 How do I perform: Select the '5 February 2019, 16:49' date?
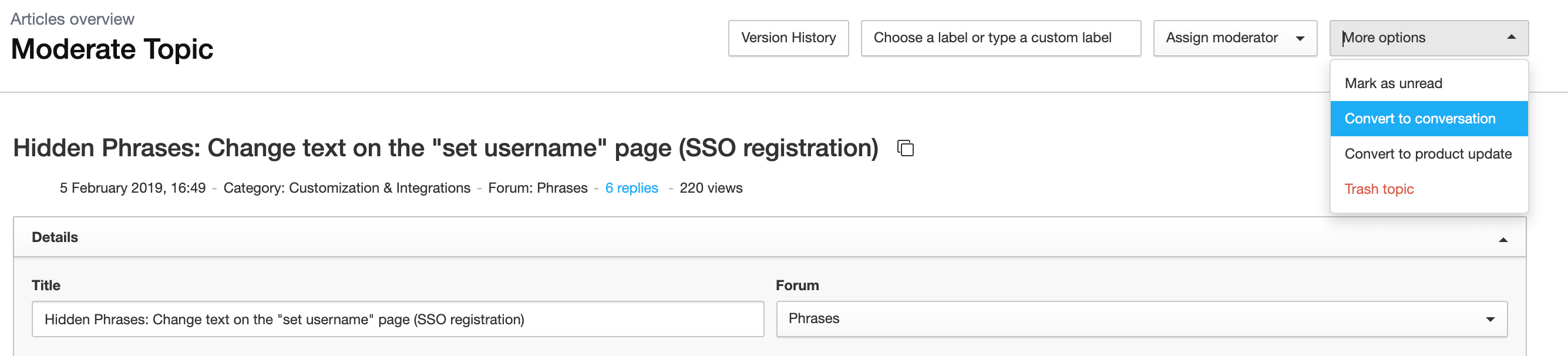(133, 188)
